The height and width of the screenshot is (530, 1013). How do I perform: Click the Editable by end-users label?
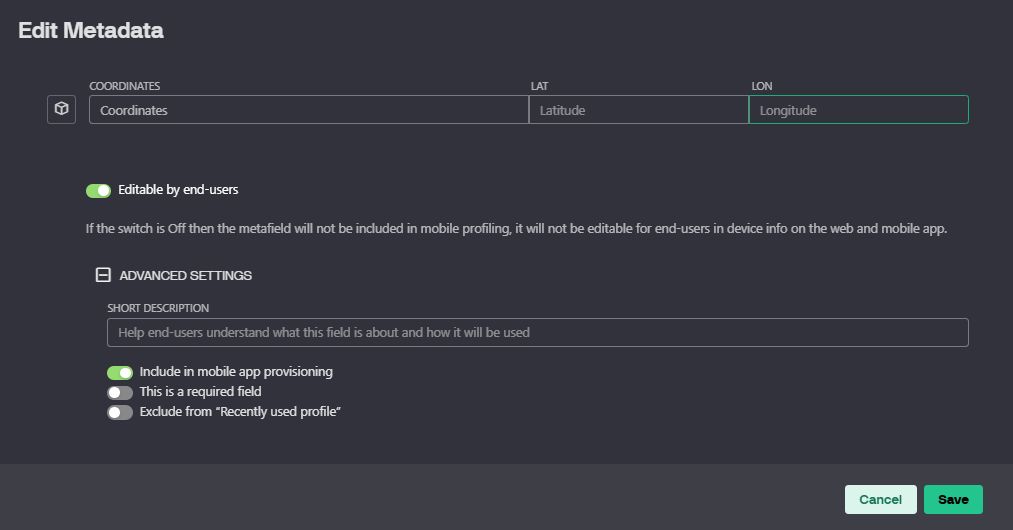pos(178,190)
